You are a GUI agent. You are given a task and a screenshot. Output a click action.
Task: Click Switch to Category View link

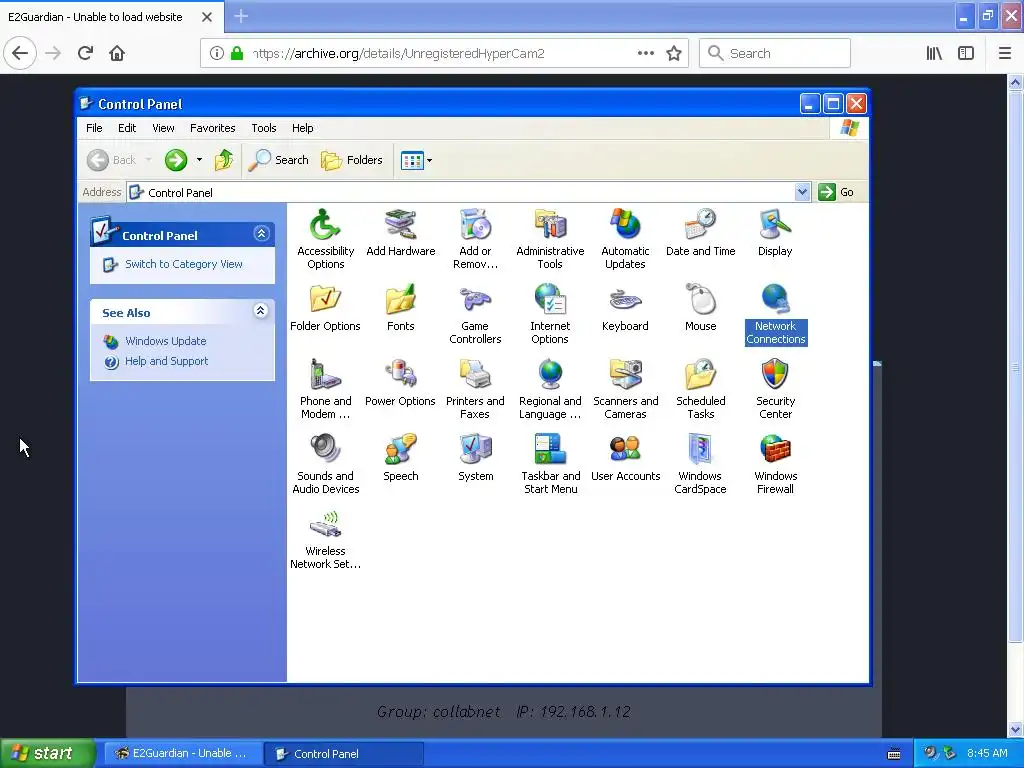coord(184,264)
